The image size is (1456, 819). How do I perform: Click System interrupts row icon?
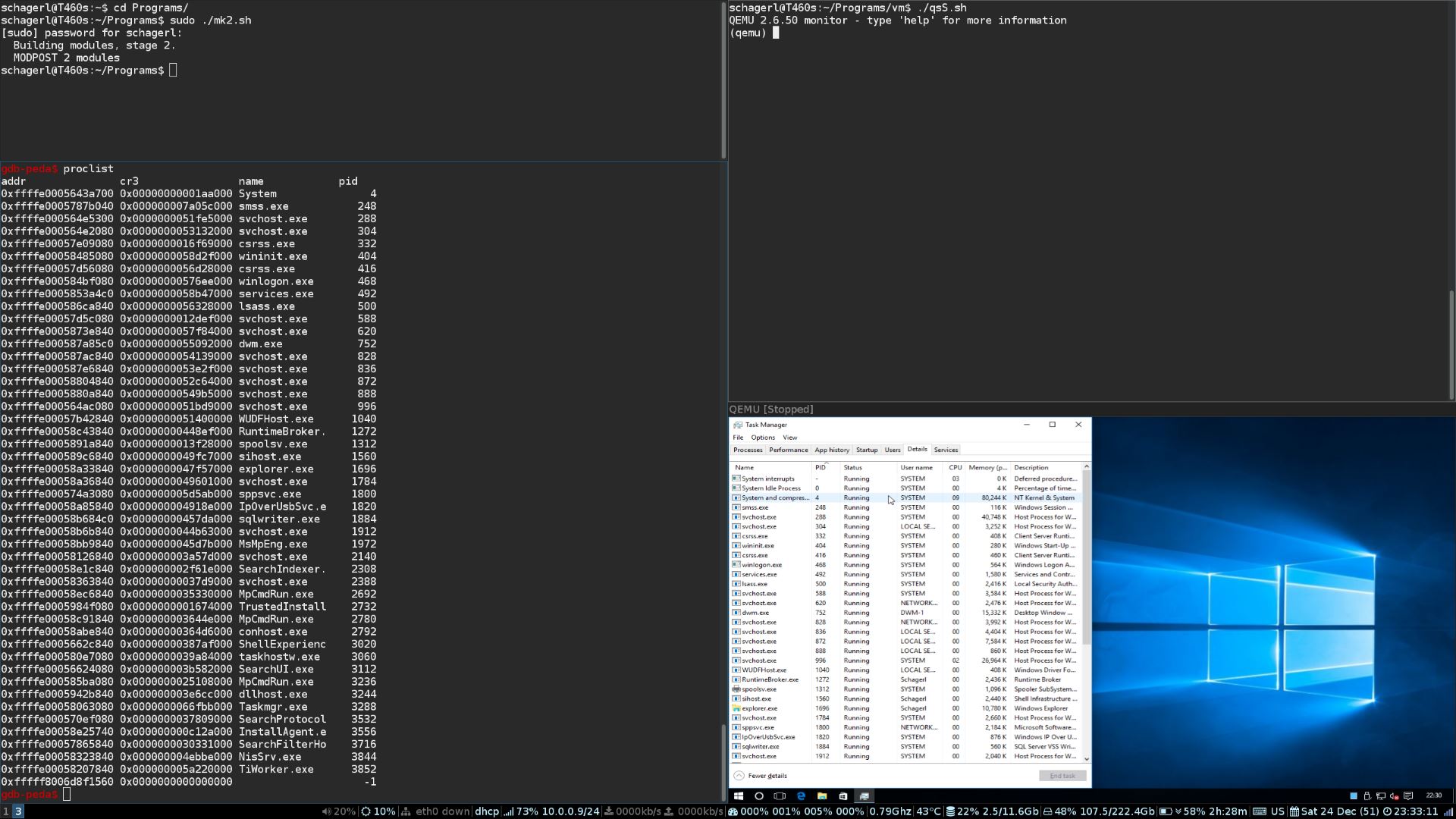click(736, 479)
